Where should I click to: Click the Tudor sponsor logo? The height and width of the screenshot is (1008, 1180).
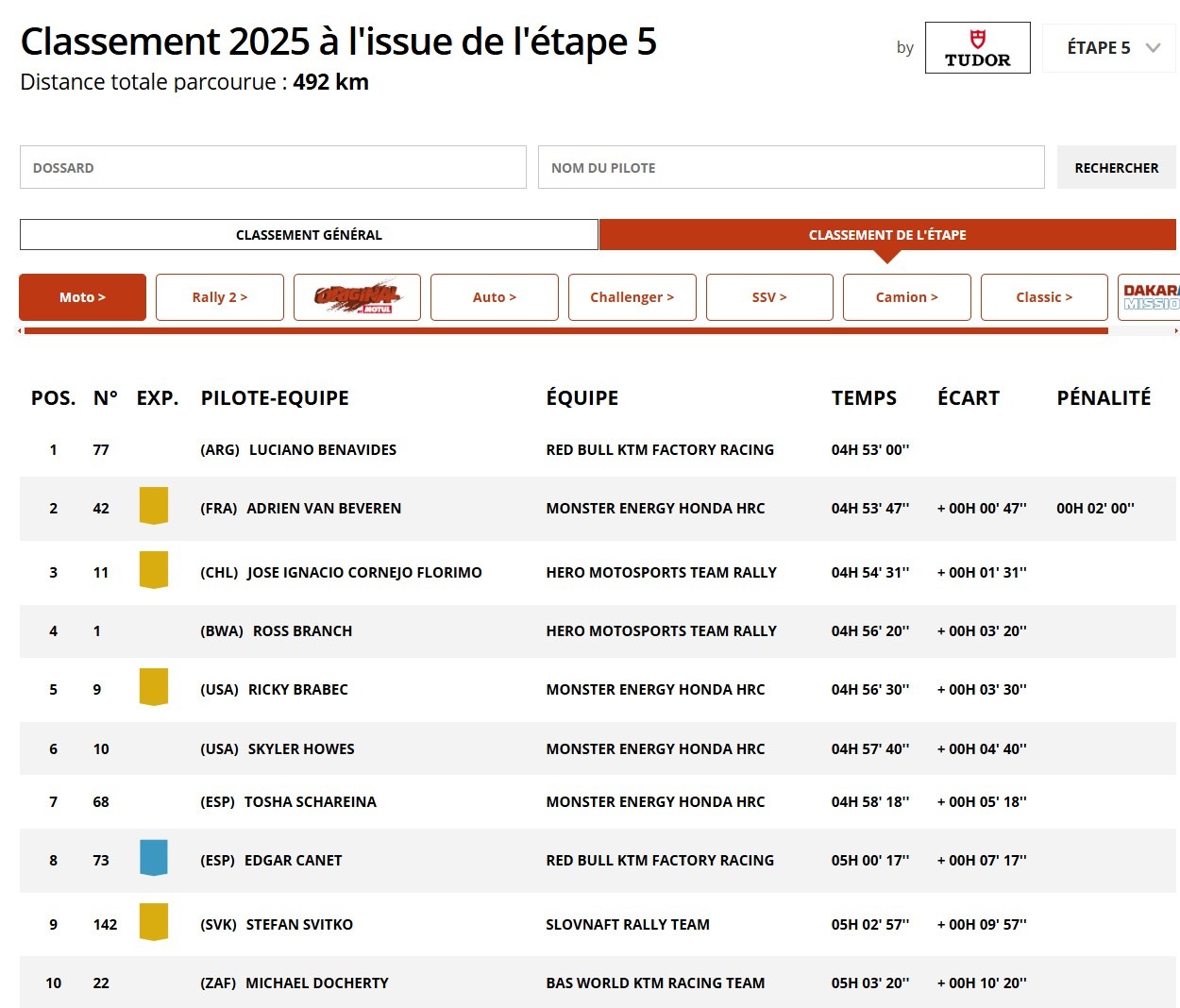point(978,47)
